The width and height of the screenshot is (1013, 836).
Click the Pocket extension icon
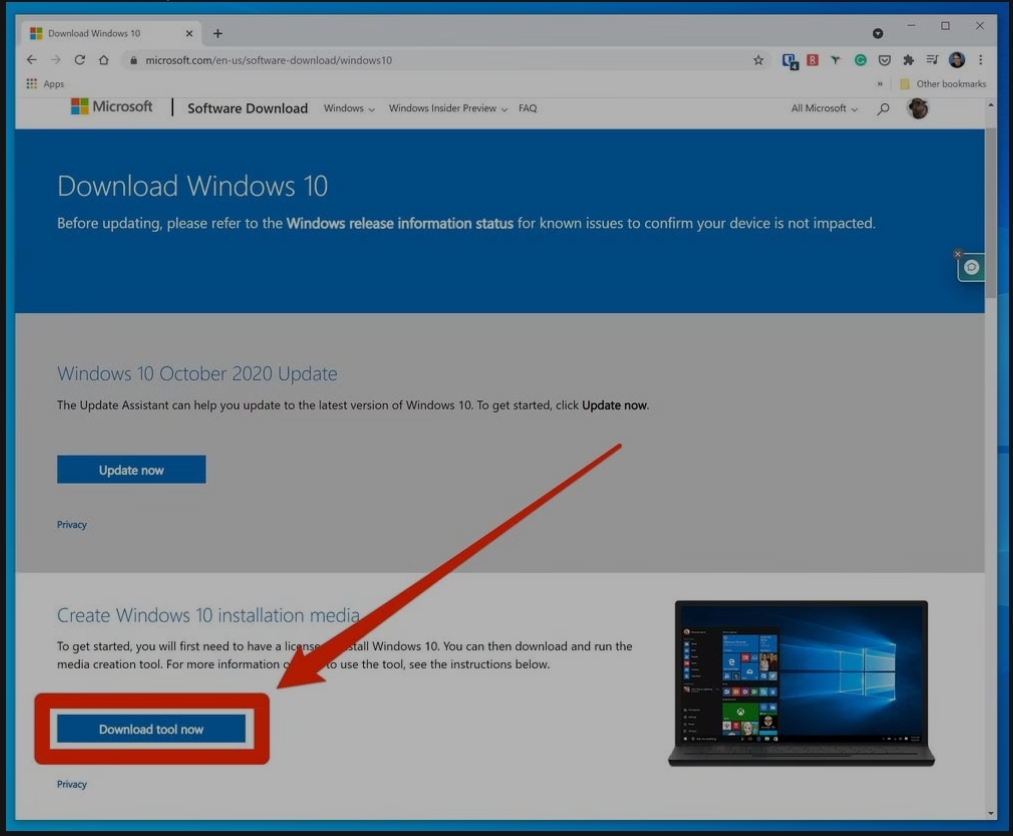884,60
